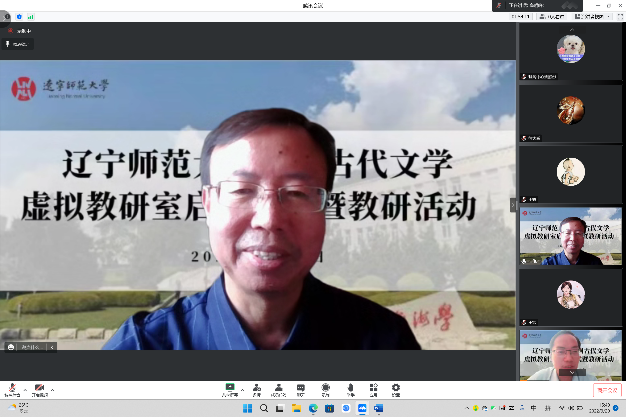
Task: Expand the arrow beside Share Screen
Action: coord(243,388)
